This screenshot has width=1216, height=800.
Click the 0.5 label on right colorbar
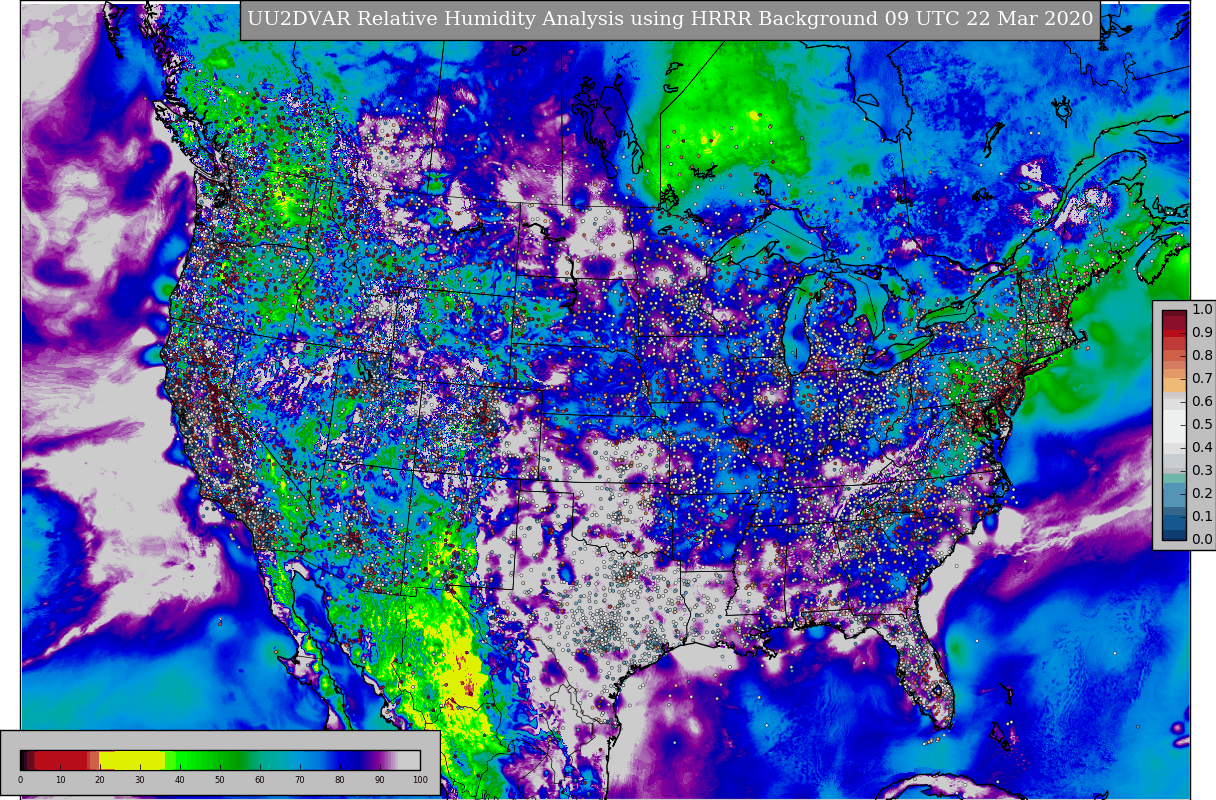pyautogui.click(x=1202, y=425)
